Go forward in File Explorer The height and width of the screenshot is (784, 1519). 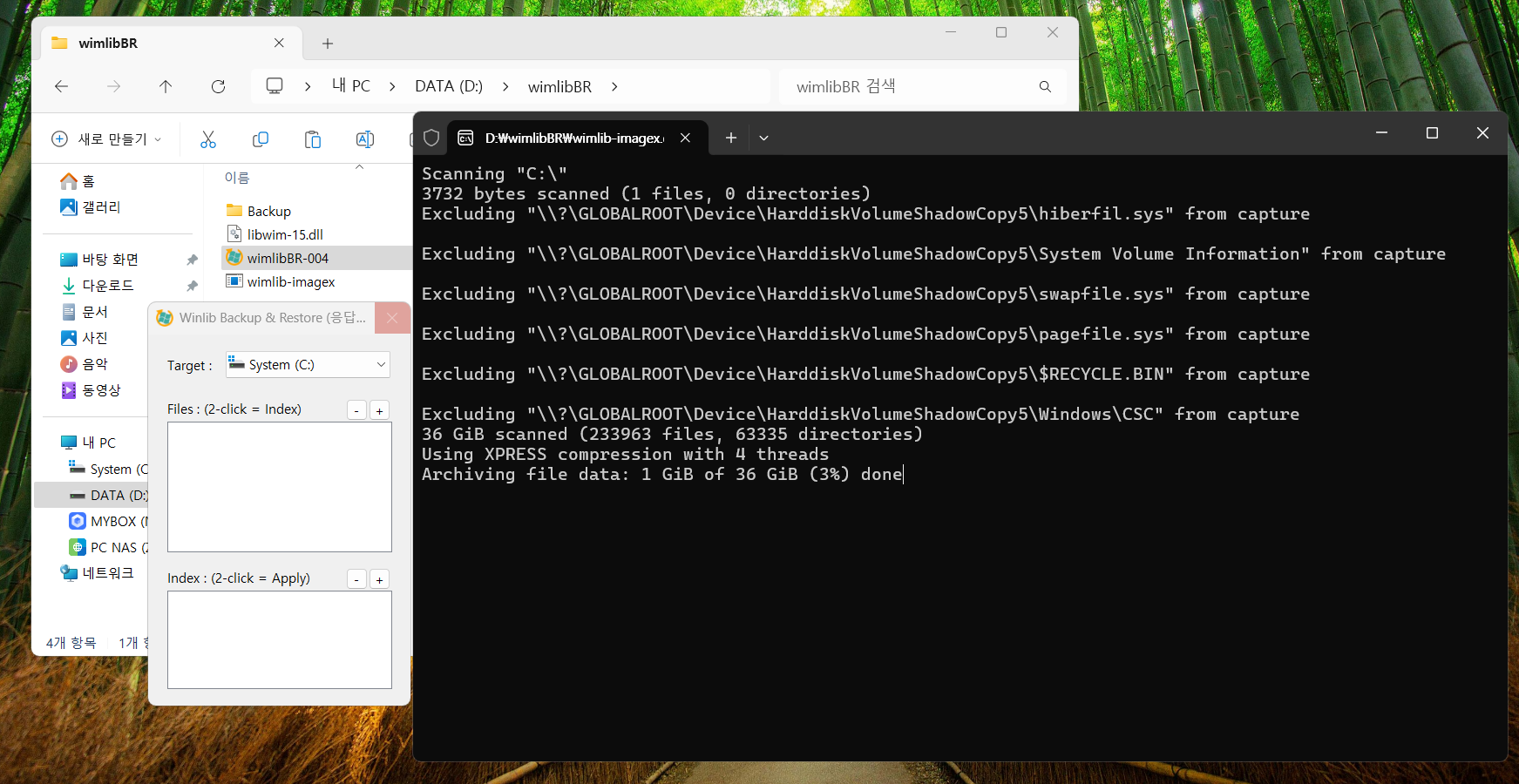coord(113,86)
